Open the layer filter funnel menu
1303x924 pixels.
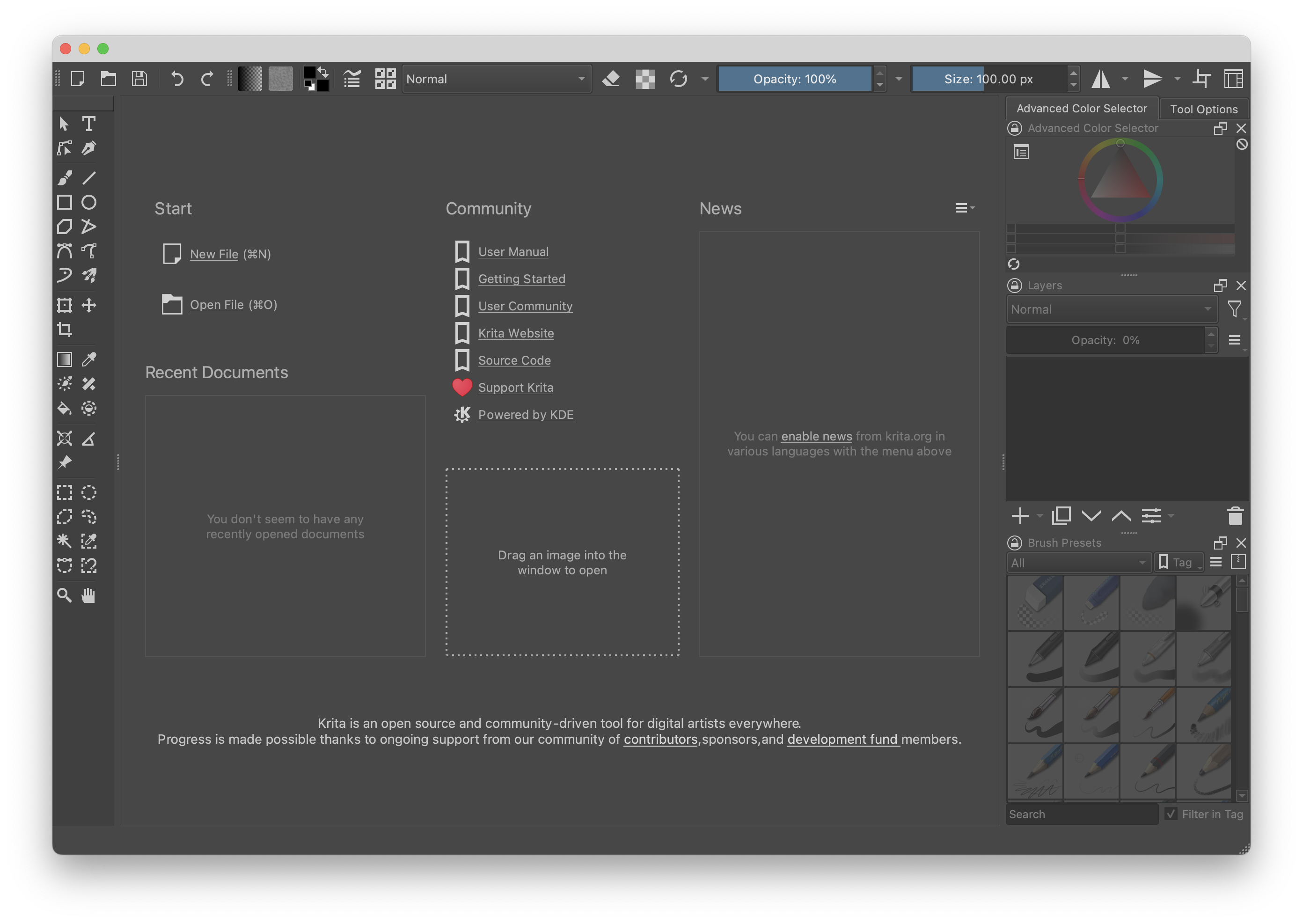click(x=1234, y=309)
